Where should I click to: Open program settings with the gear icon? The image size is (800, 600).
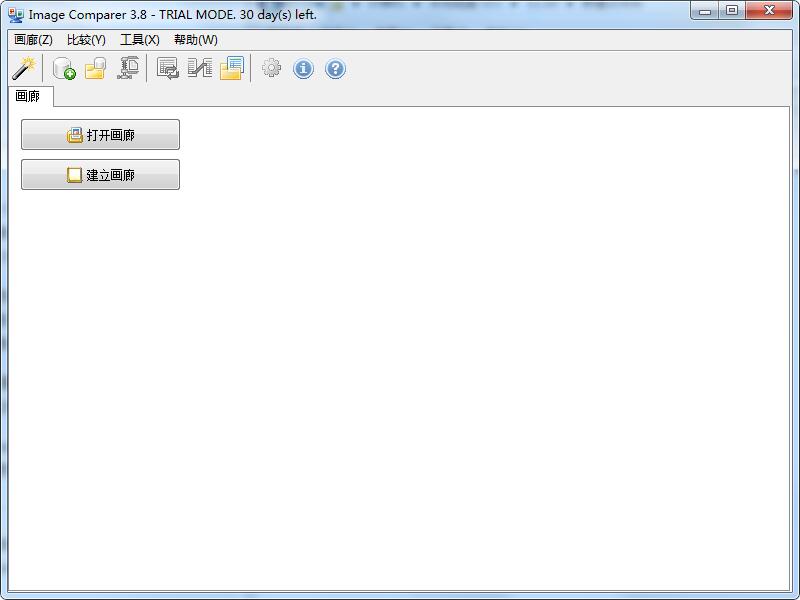[x=270, y=68]
